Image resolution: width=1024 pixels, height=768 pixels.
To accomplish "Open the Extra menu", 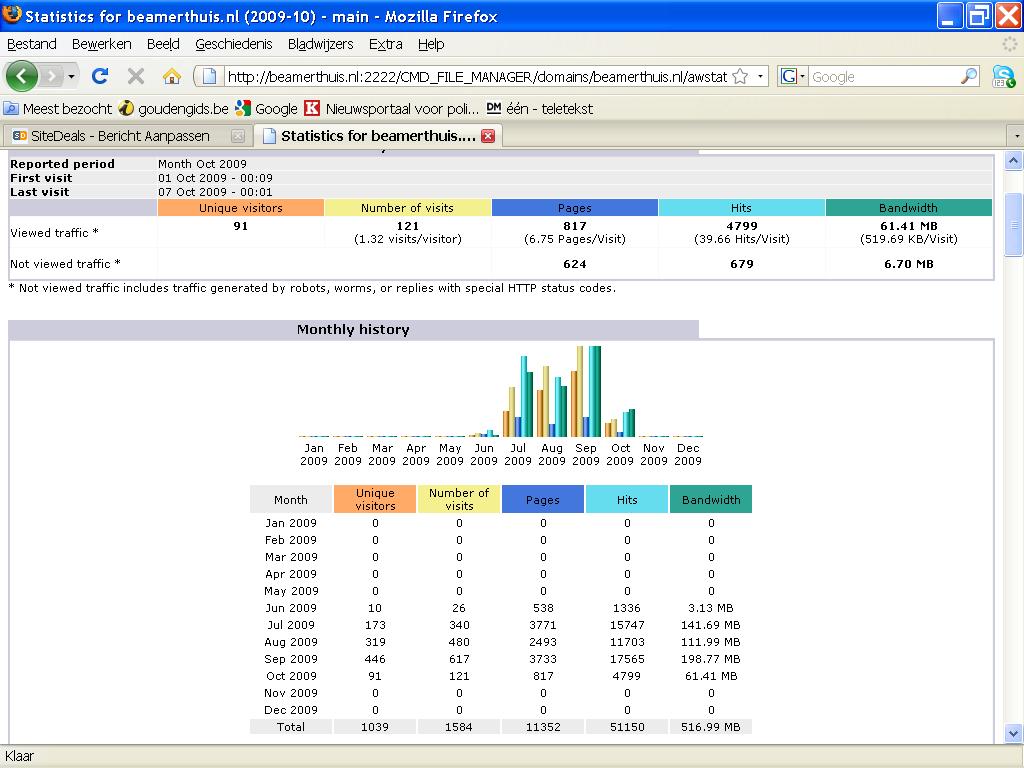I will coord(385,44).
